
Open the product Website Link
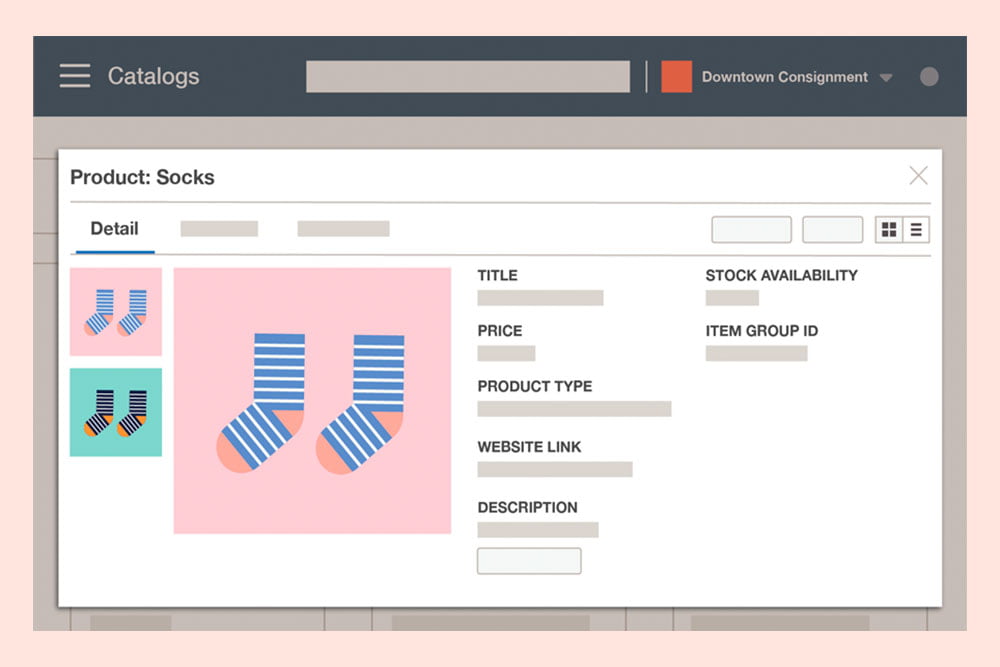pyautogui.click(x=556, y=469)
